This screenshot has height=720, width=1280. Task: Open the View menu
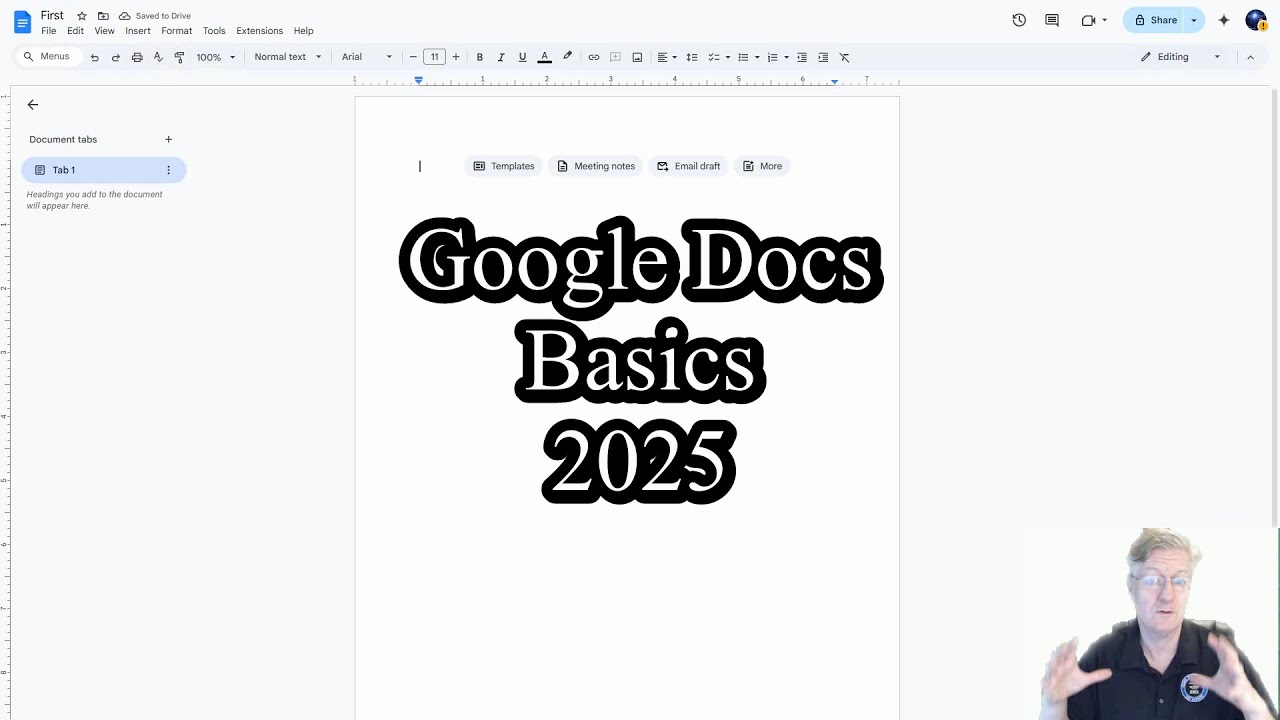coord(105,31)
